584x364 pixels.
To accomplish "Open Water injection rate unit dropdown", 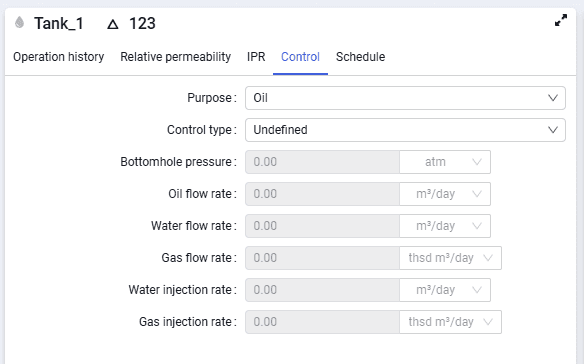I will point(445,290).
